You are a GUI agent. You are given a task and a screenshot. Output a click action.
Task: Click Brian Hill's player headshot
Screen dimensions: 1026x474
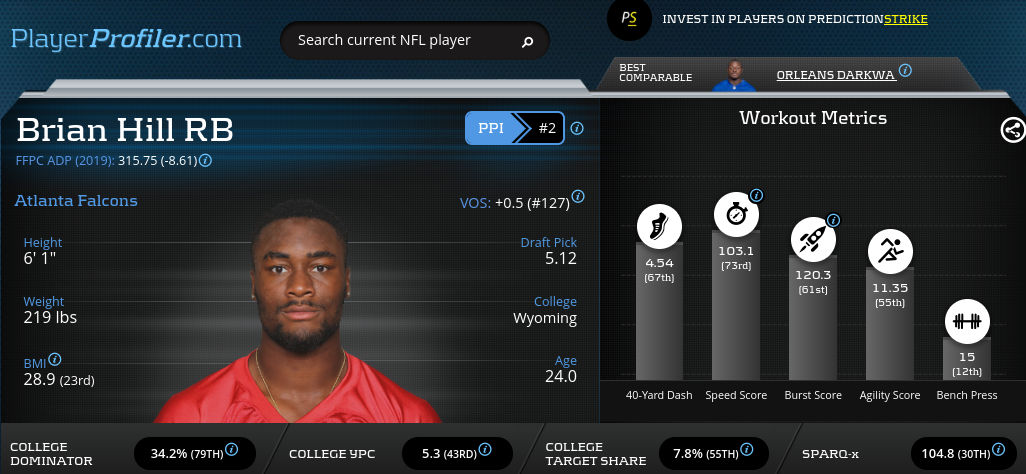point(298,311)
